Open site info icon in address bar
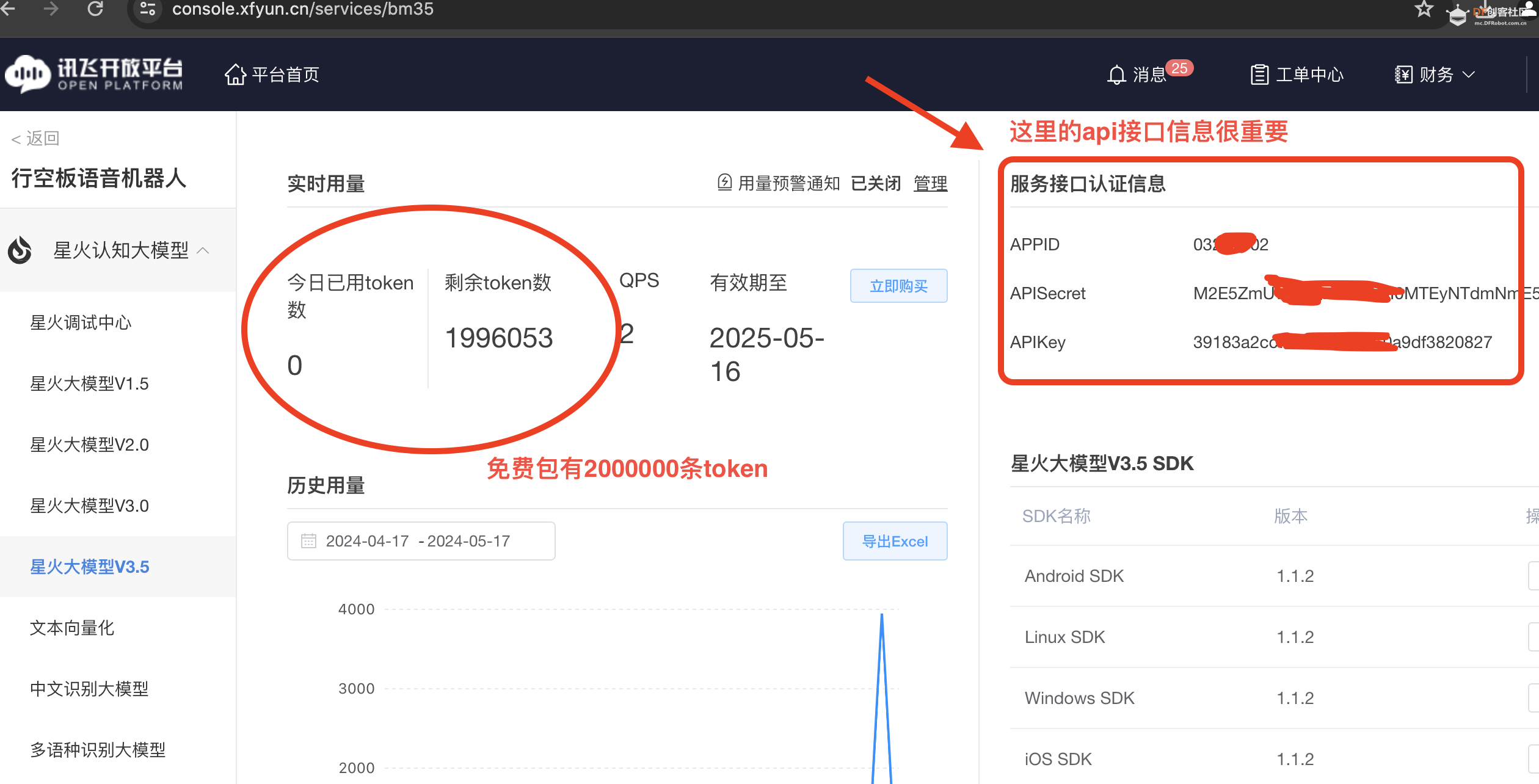Screen dimensions: 1539x784 (148, 9)
